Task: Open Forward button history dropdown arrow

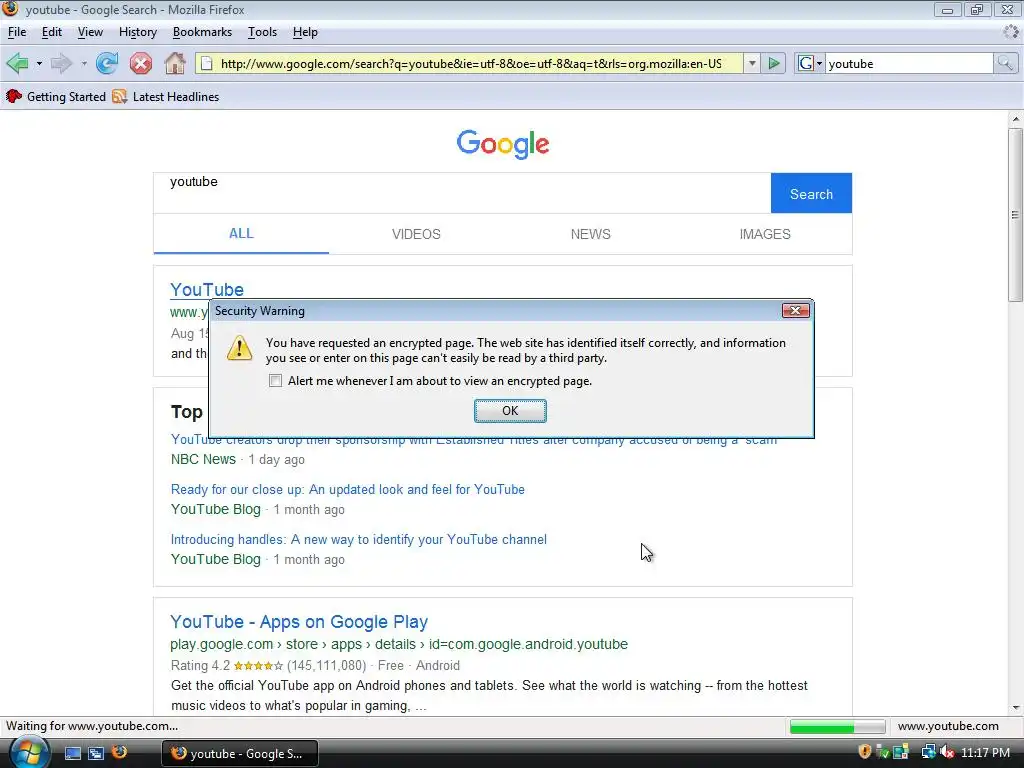Action: (84, 63)
